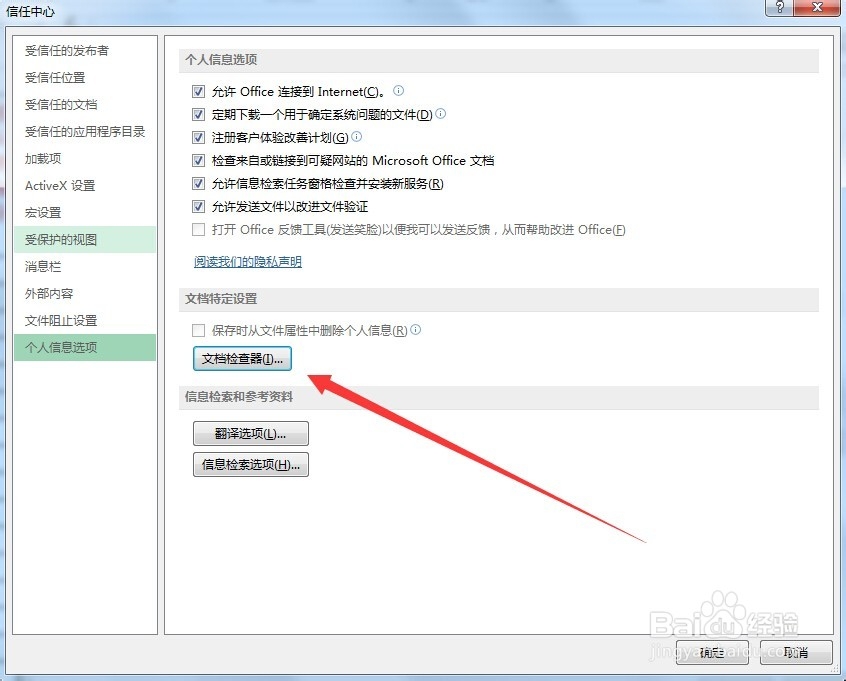Toggle 注册客户体验改善计划 checkbox

[x=199, y=138]
